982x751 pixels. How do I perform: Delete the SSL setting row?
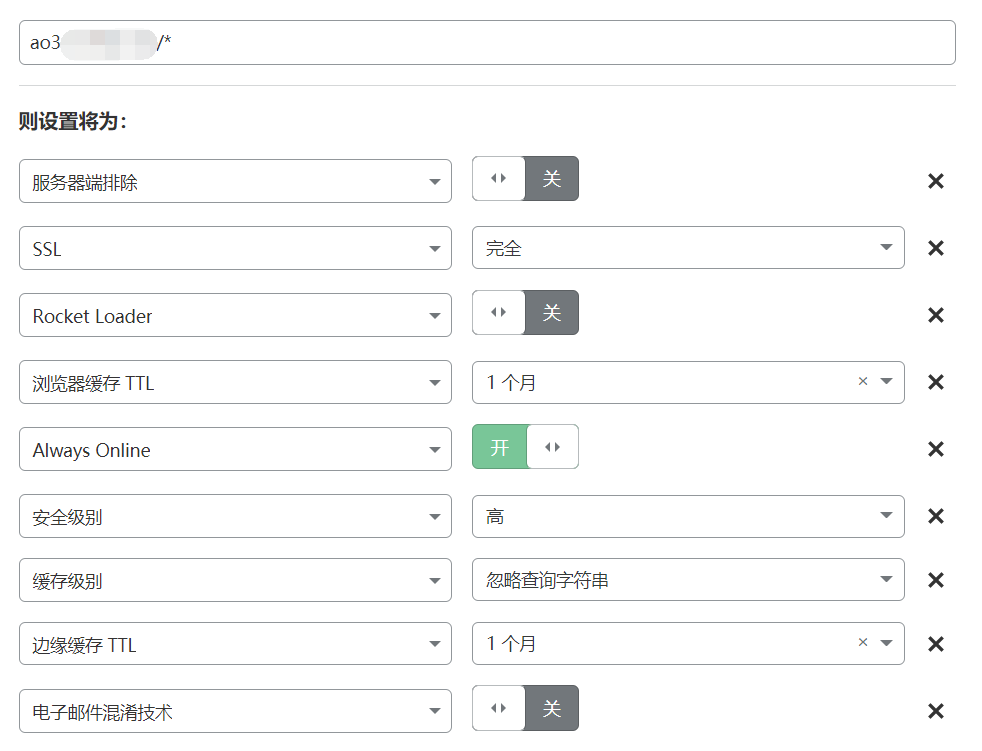(x=936, y=248)
